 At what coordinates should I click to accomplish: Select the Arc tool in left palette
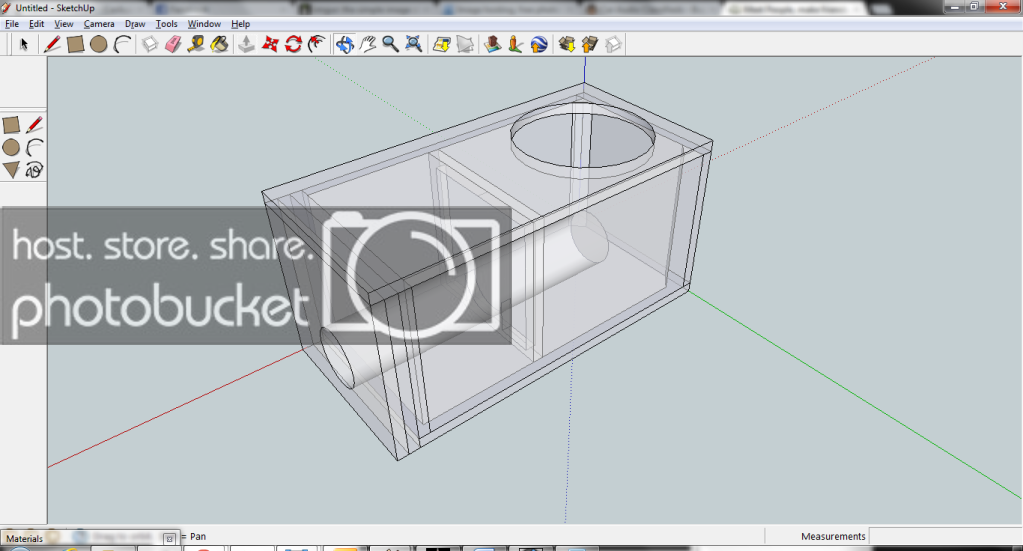35,147
